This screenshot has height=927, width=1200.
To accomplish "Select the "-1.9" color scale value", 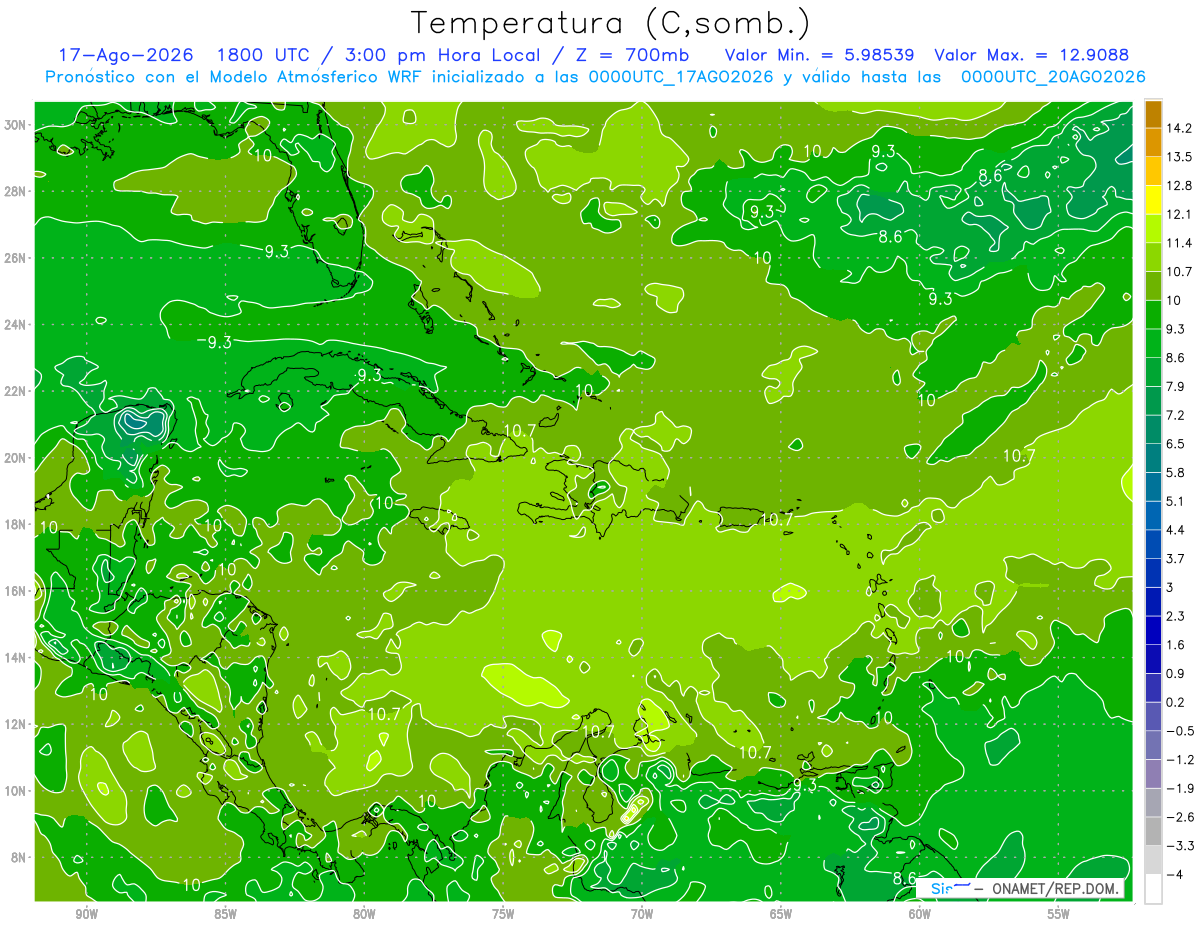I will [x=1179, y=788].
